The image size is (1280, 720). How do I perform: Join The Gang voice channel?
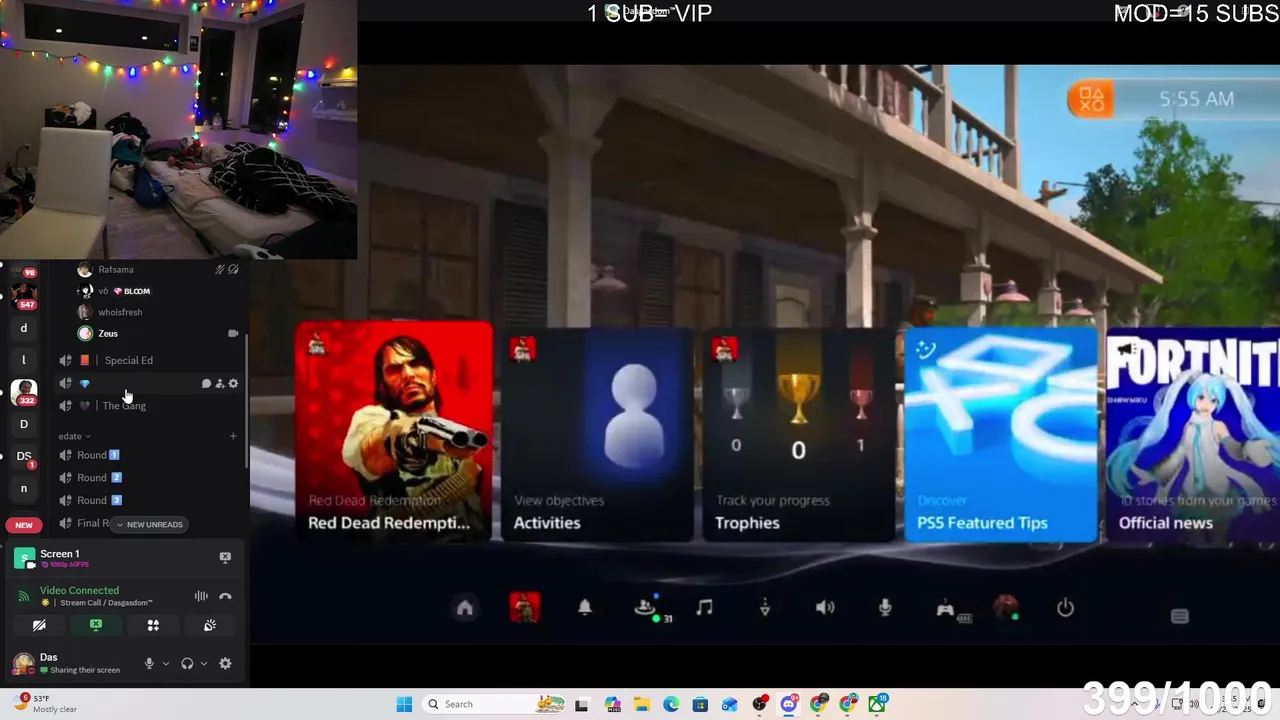[x=150, y=405]
